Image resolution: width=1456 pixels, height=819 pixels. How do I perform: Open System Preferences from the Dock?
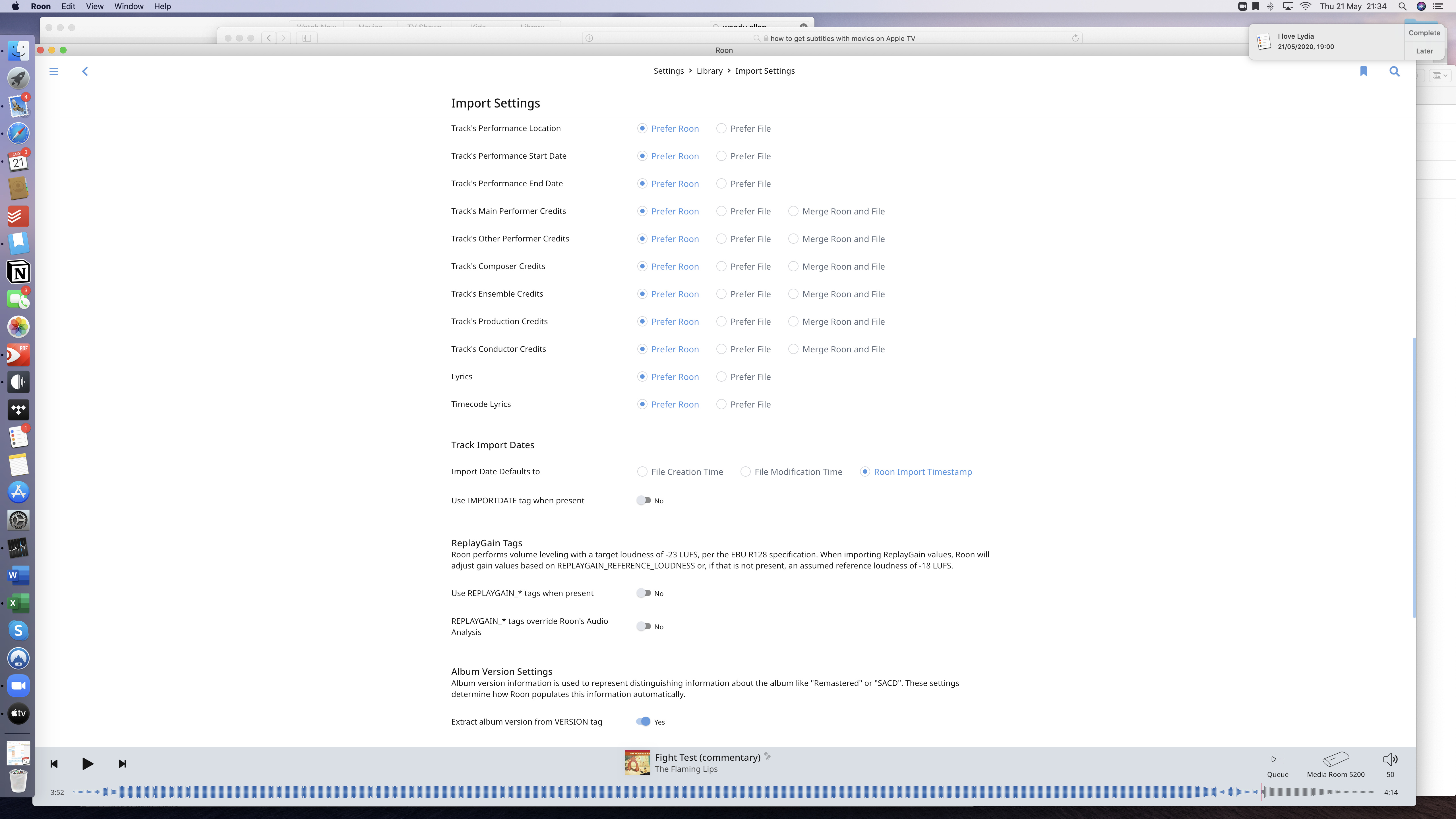18,520
